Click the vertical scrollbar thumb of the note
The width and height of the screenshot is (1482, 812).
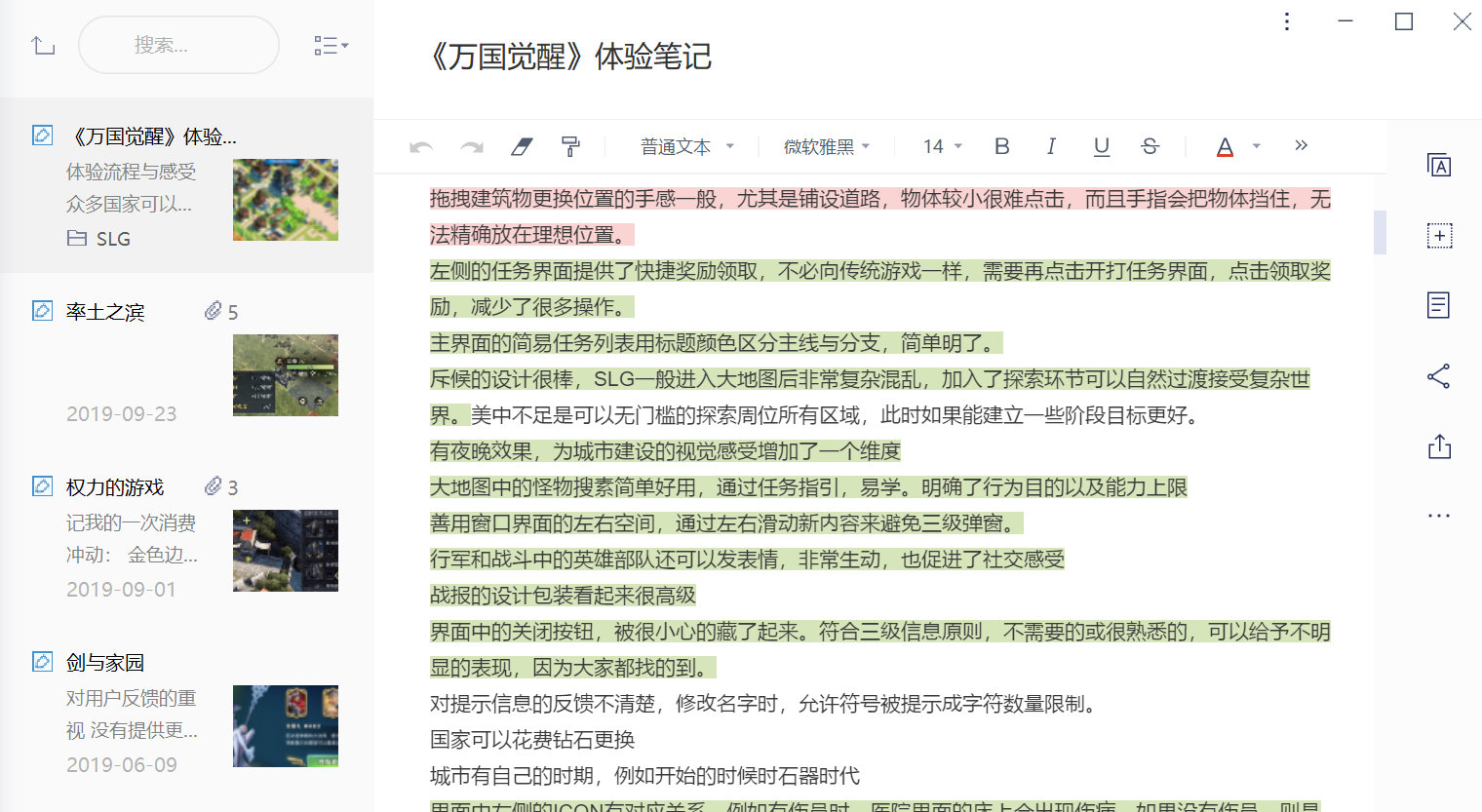(x=1380, y=232)
